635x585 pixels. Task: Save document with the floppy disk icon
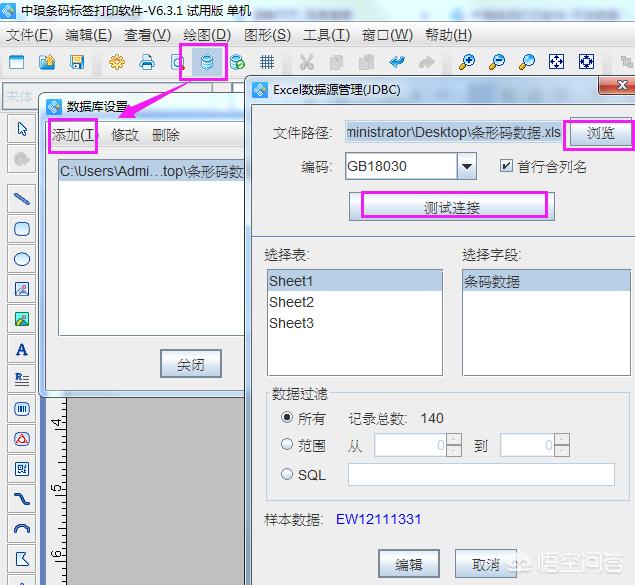pos(77,62)
